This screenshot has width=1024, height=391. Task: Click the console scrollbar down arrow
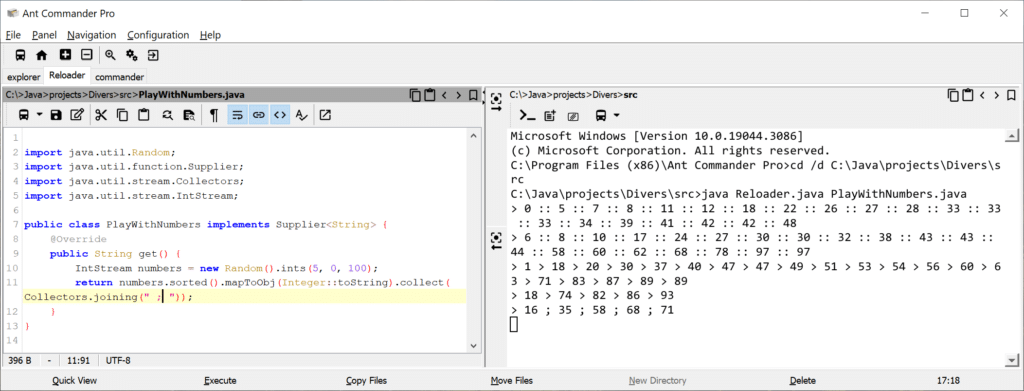point(1012,360)
